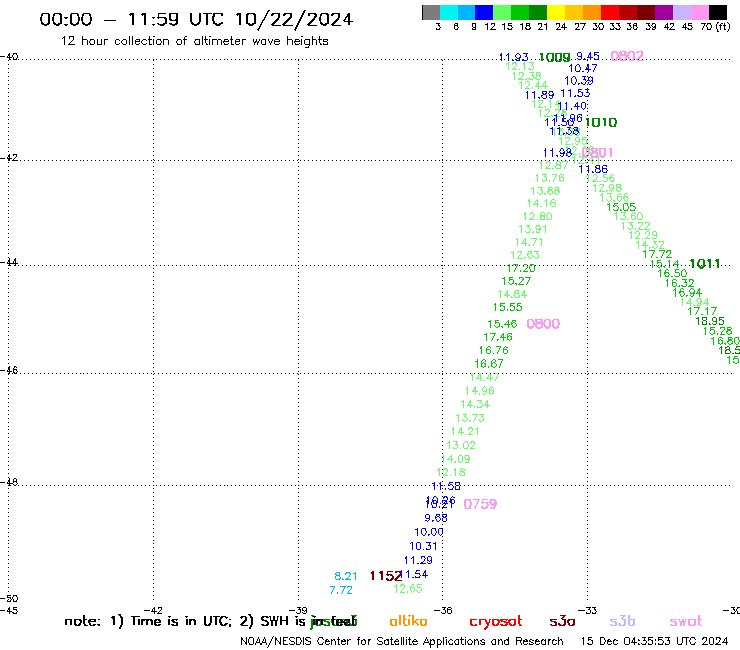Click the cyan swatch in the wave height legend
This screenshot has width=740, height=650.
[449, 12]
